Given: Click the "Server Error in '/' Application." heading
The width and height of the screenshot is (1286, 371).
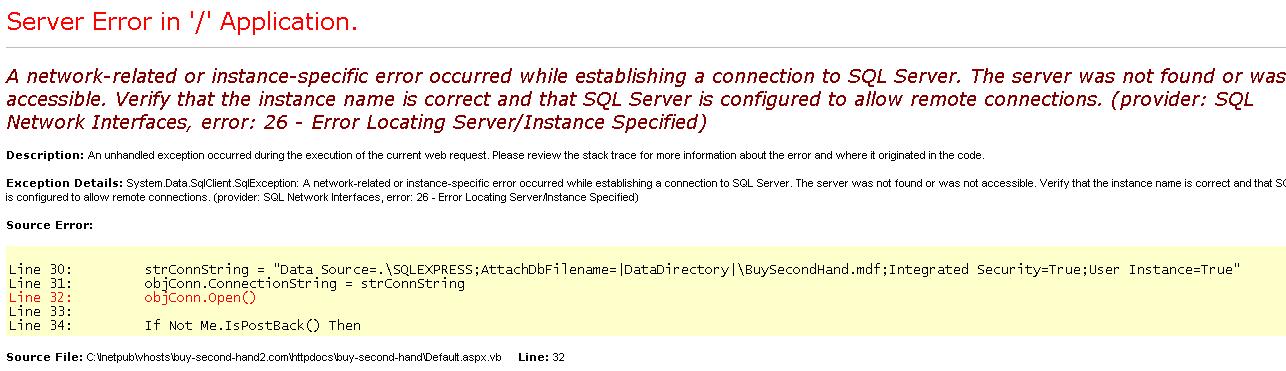Looking at the screenshot, I should tap(181, 22).
